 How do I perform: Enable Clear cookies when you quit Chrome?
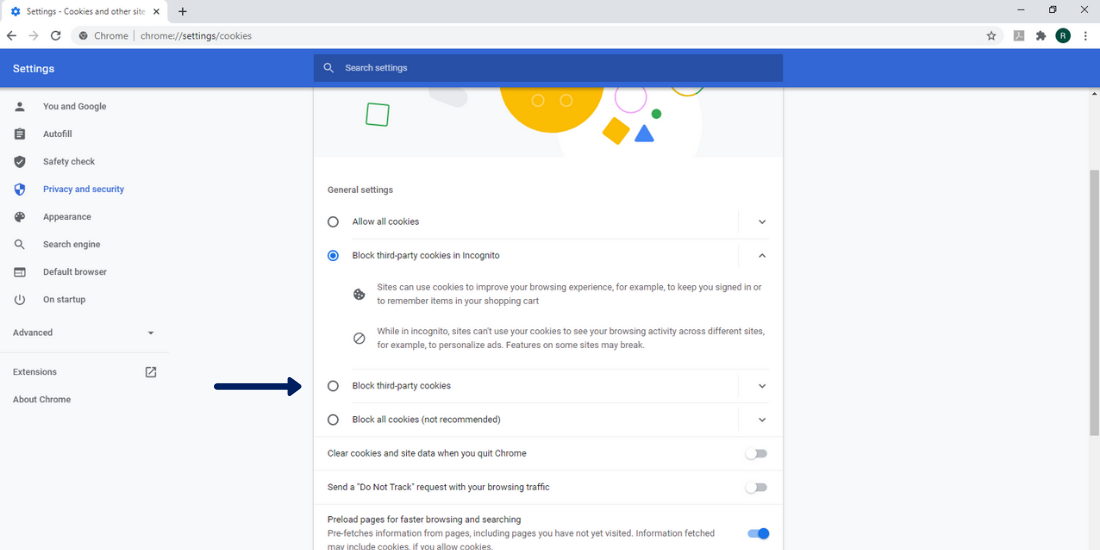point(756,454)
